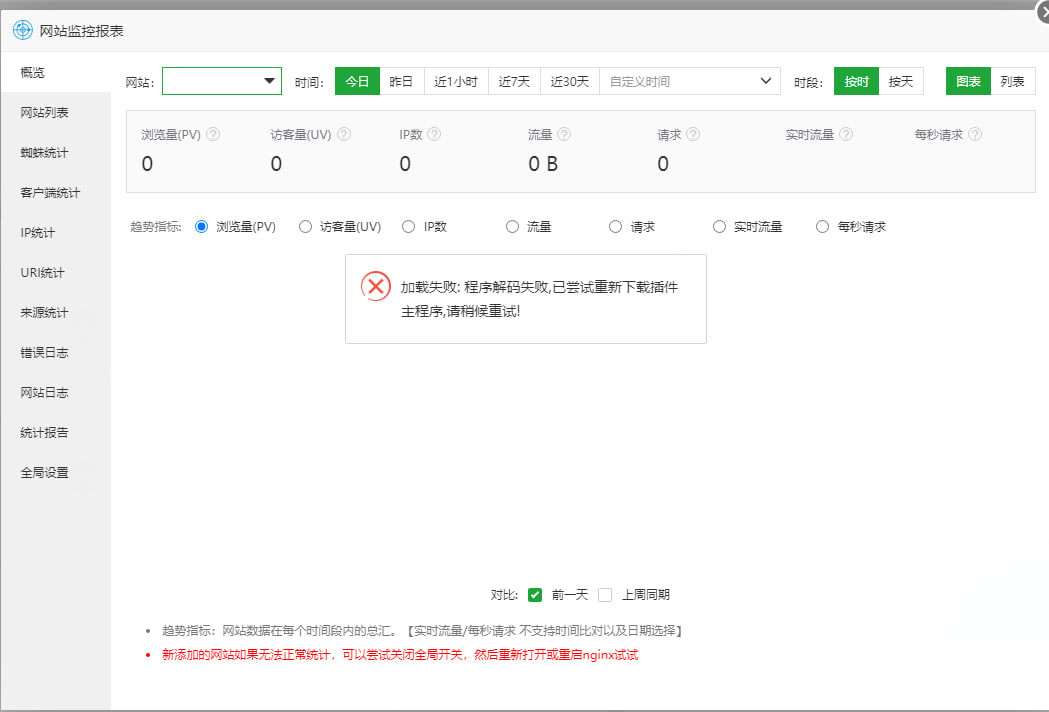Select the 流量 trend radio button
Viewport: 1049px width, 712px height.
(x=512, y=227)
